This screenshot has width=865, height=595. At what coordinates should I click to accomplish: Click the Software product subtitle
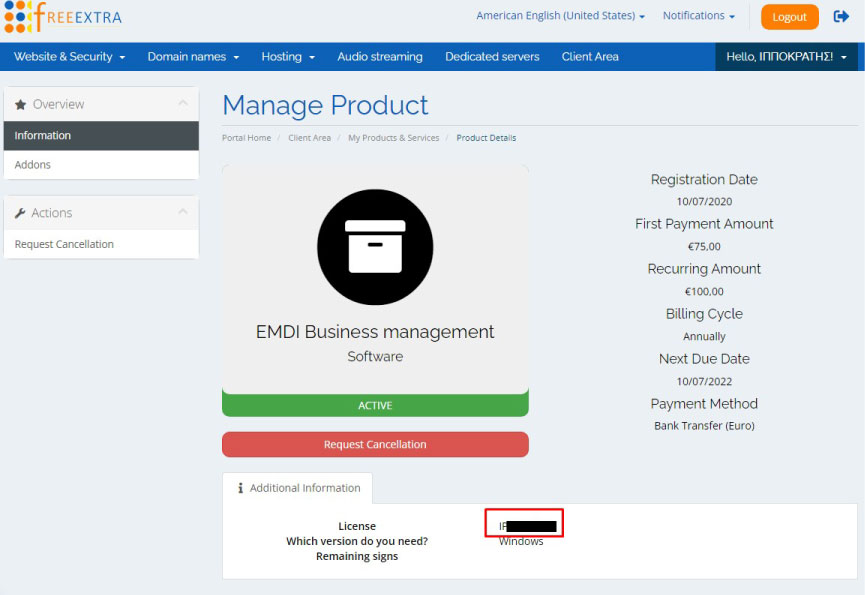tap(375, 357)
